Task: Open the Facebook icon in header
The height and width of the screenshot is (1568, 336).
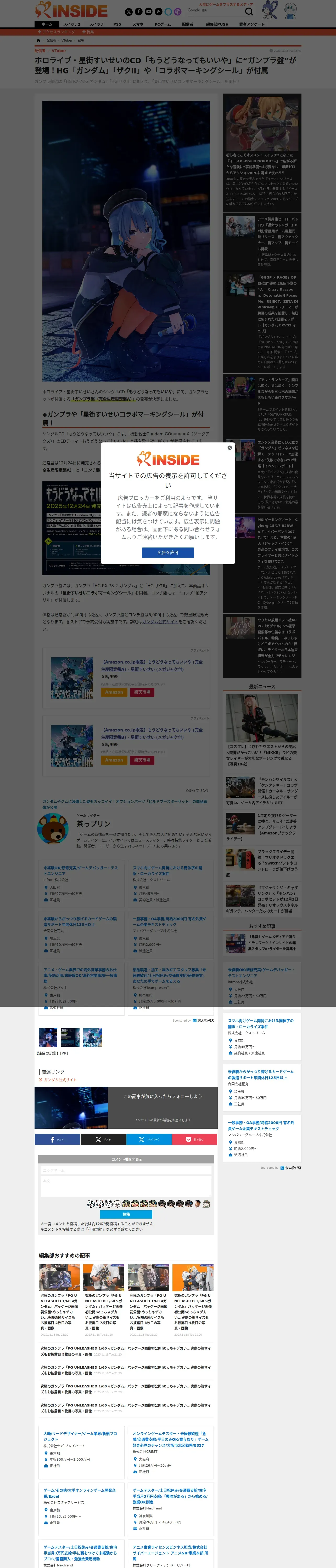Action: pos(138,11)
